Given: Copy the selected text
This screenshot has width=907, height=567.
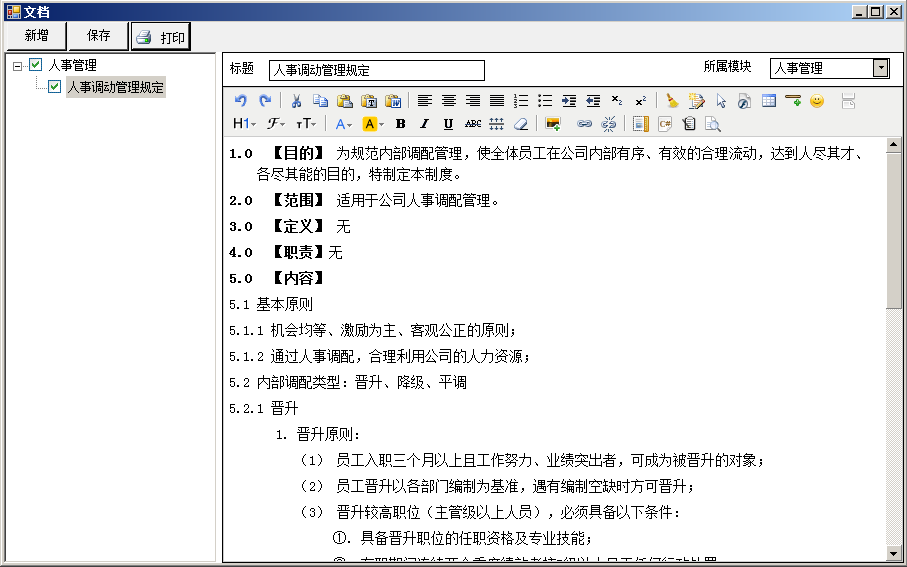Looking at the screenshot, I should point(320,101).
